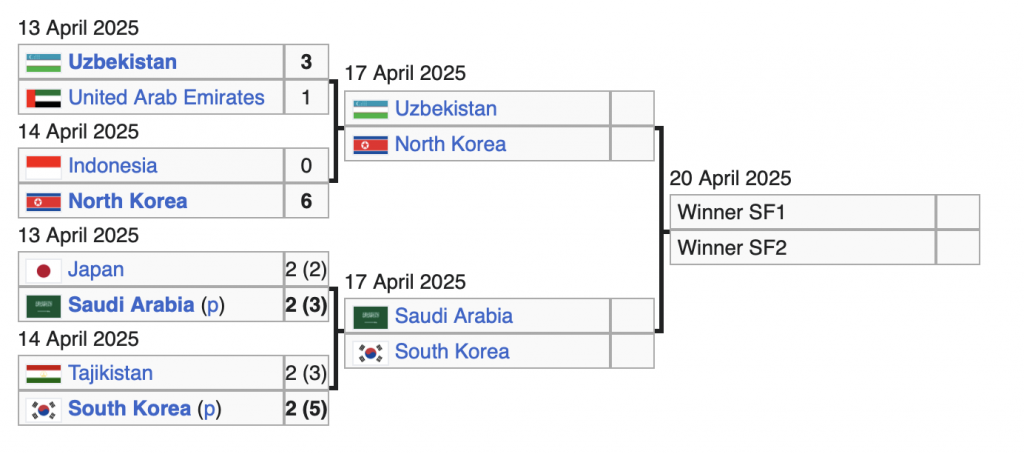Click the bold Uzbekistan flag beside score 3
The width and height of the screenshot is (1024, 454).
tap(43, 62)
